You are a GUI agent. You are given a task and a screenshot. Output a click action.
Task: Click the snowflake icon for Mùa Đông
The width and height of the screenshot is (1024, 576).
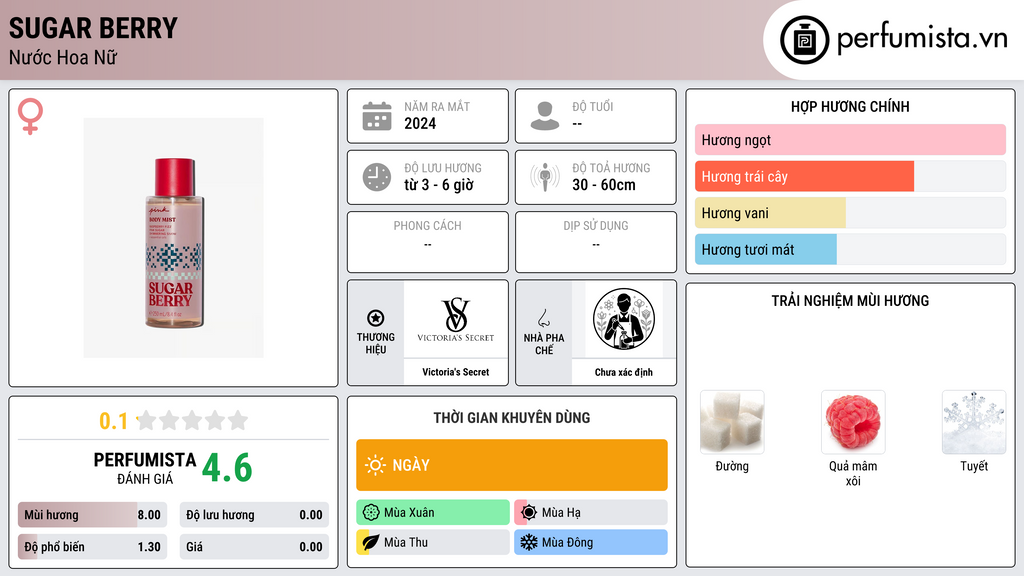pyautogui.click(x=529, y=542)
